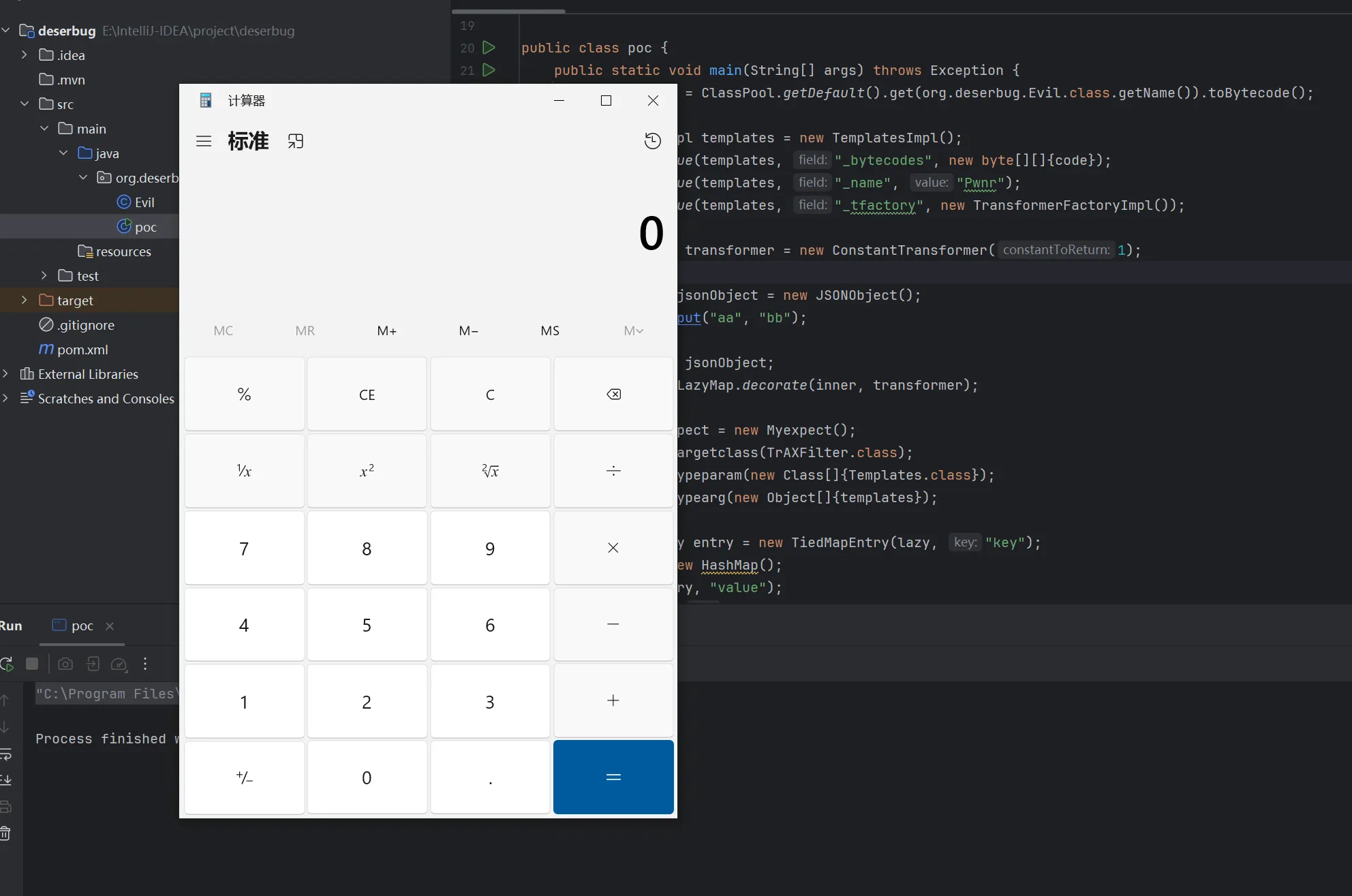Click the square root button
The height and width of the screenshot is (896, 1352).
point(490,471)
